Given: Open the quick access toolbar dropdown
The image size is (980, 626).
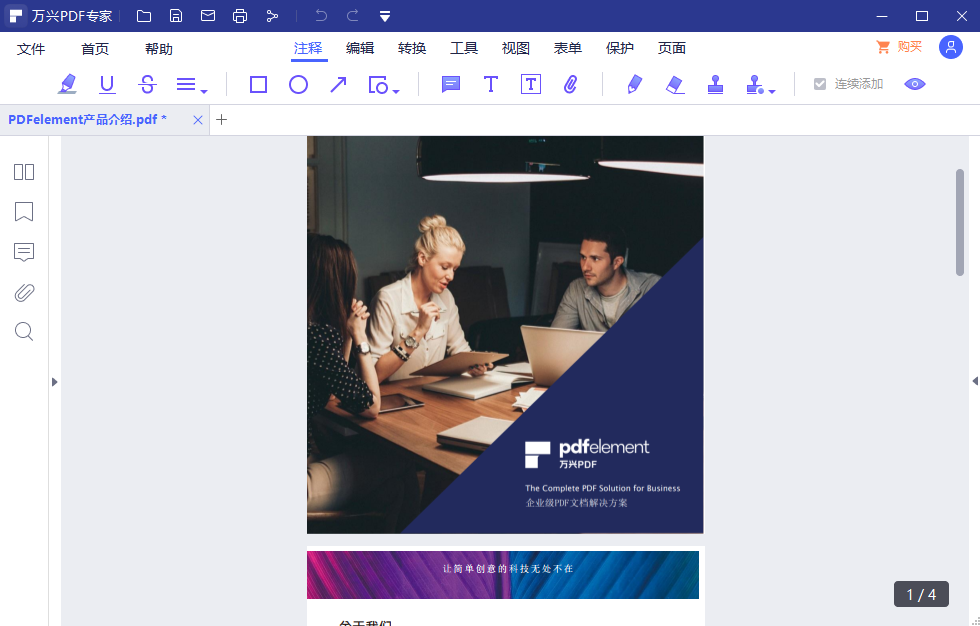Looking at the screenshot, I should click(x=385, y=16).
